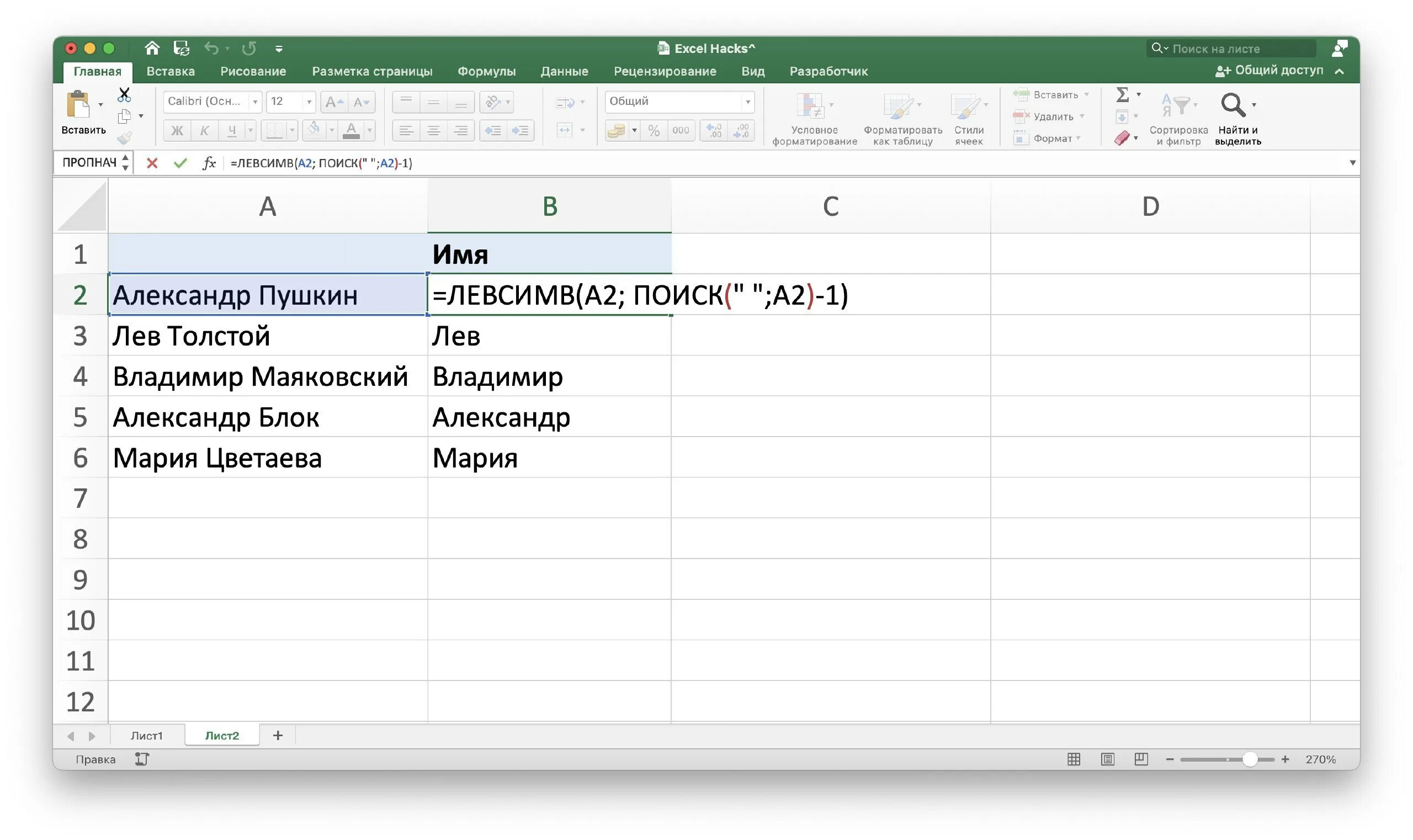Click the Home icon in the title bar
Screen dimensions: 1413x840
click(x=152, y=48)
